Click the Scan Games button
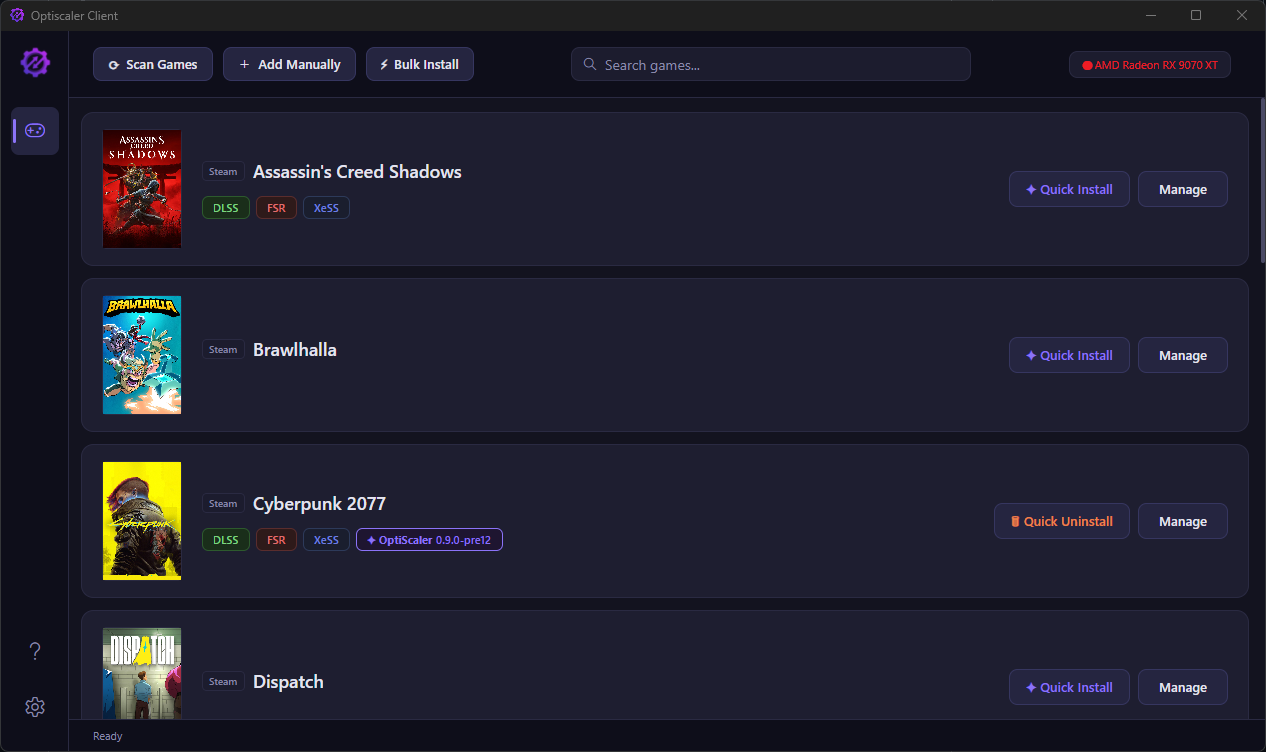1266x752 pixels. [x=153, y=64]
